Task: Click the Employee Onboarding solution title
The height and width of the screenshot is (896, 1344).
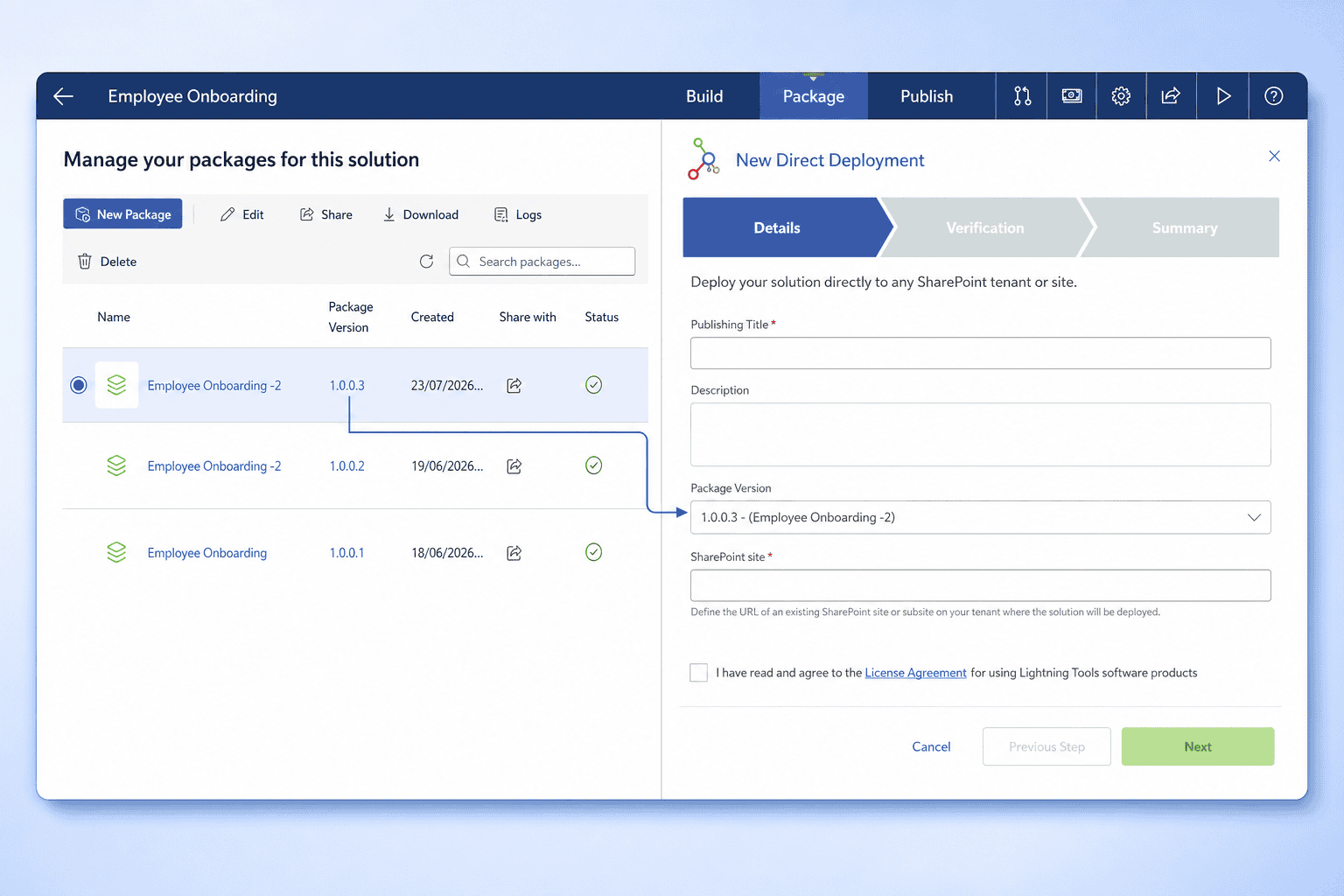Action: click(192, 96)
